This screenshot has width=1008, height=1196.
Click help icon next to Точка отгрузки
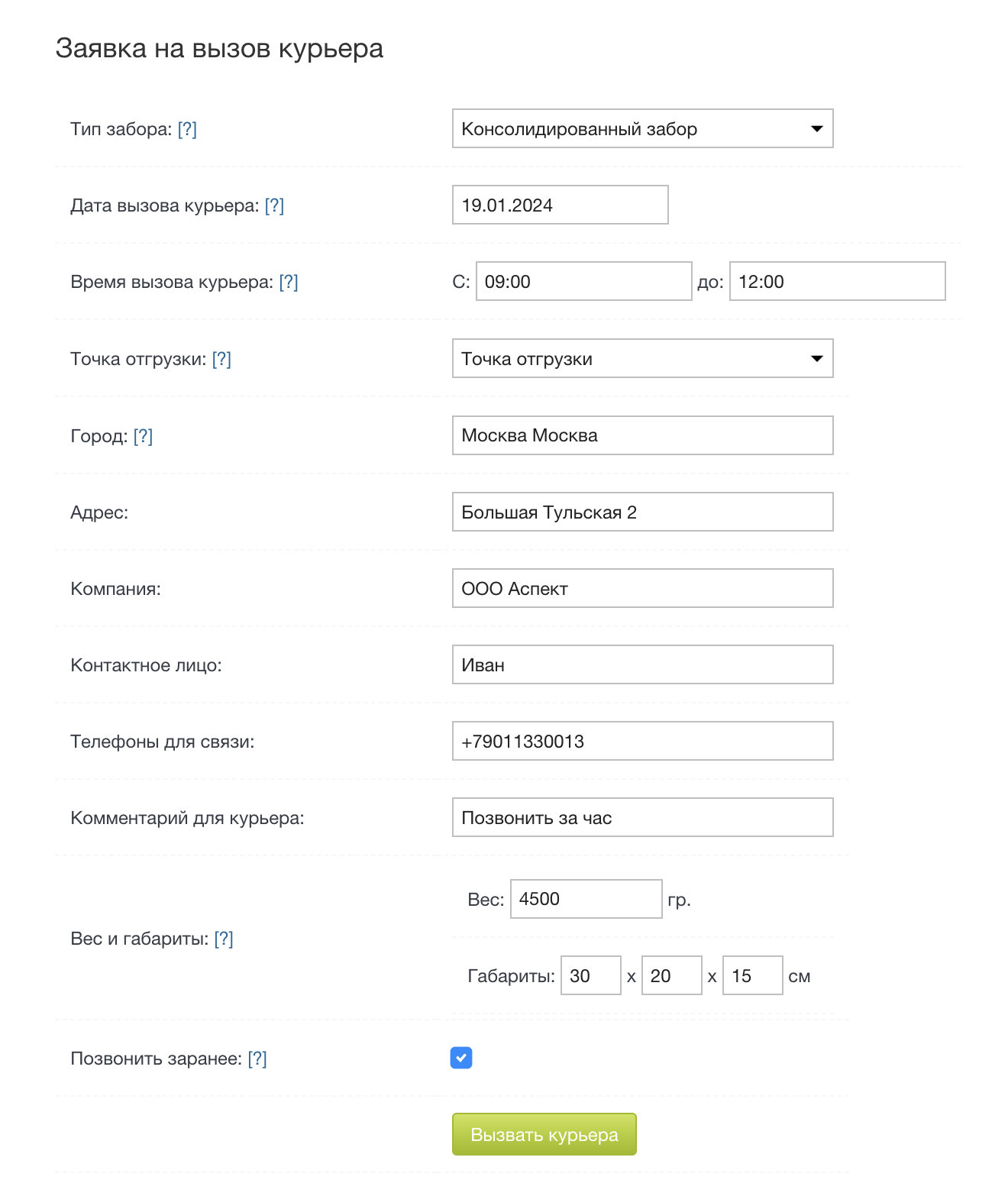221,359
